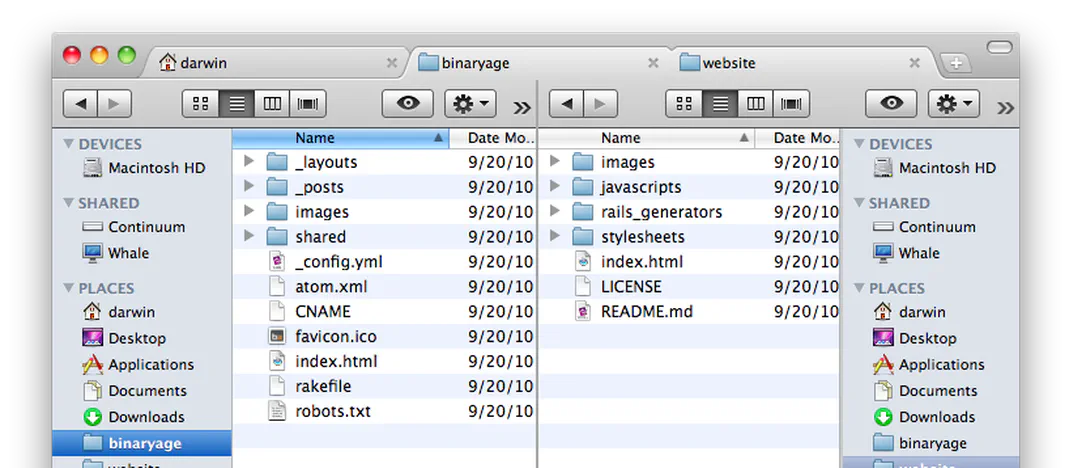Screen dimensions: 1069x468
Task: Switch to the binaryage tab
Action: tap(539, 63)
